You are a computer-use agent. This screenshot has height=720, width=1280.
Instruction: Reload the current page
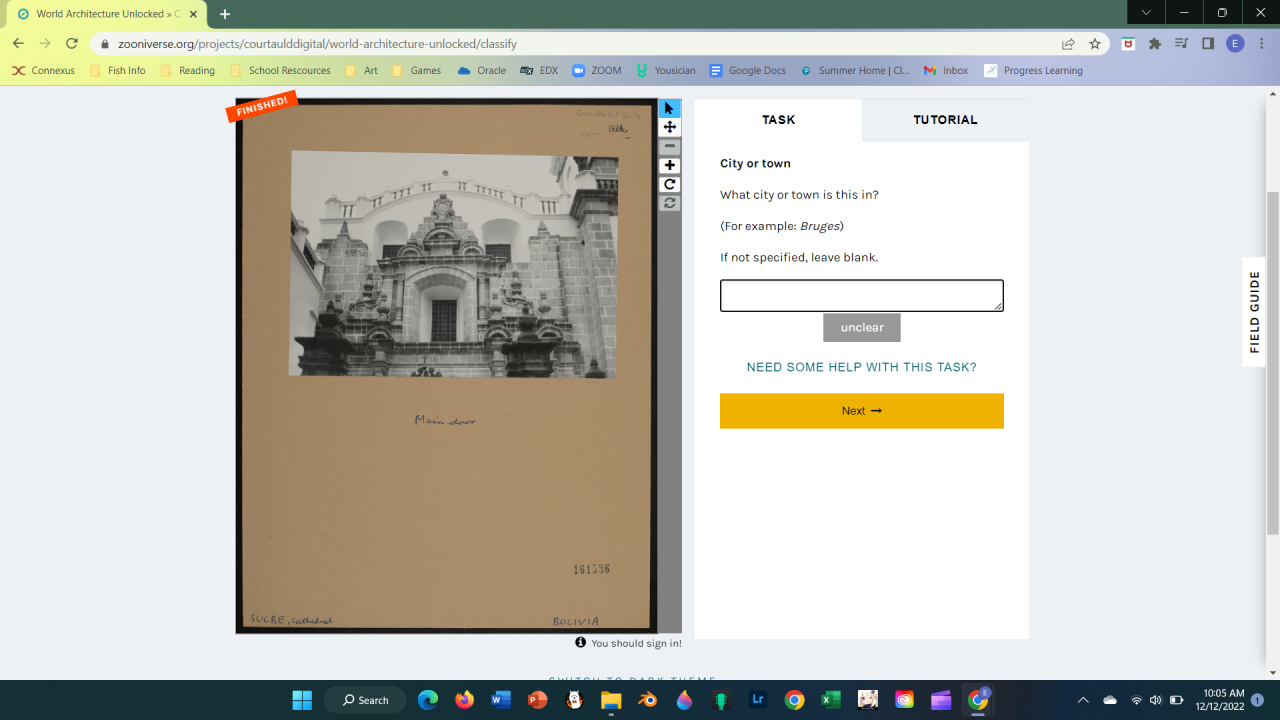pos(72,44)
